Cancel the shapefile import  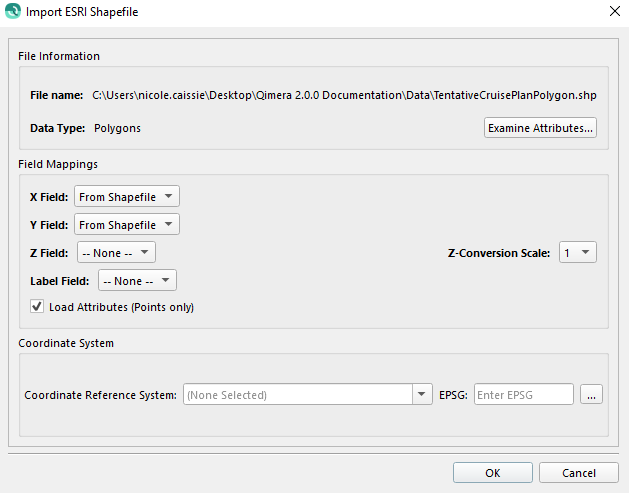pyautogui.click(x=578, y=473)
